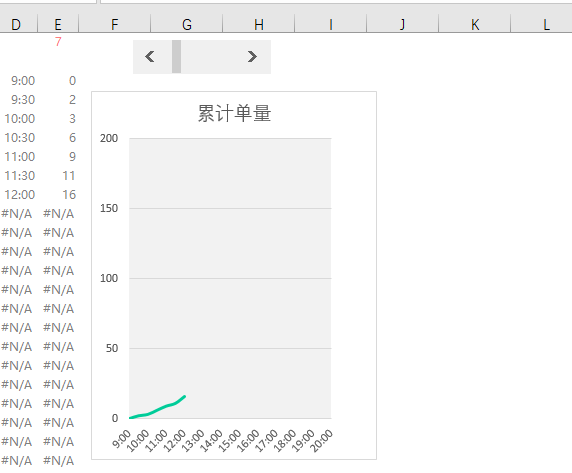Click the scrollbar thumb handle

point(177,57)
